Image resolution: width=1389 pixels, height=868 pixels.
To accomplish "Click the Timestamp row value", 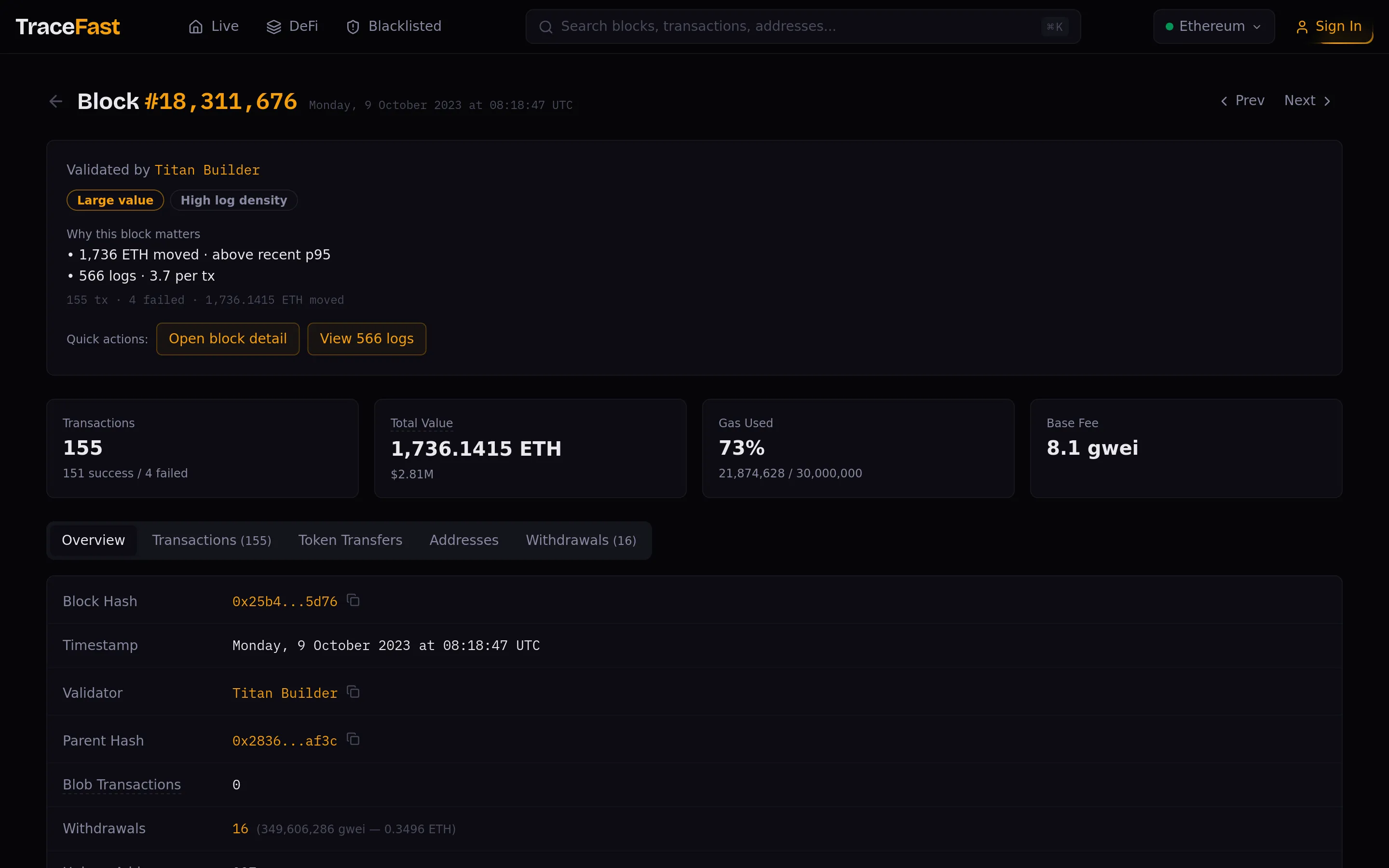I will pyautogui.click(x=386, y=646).
